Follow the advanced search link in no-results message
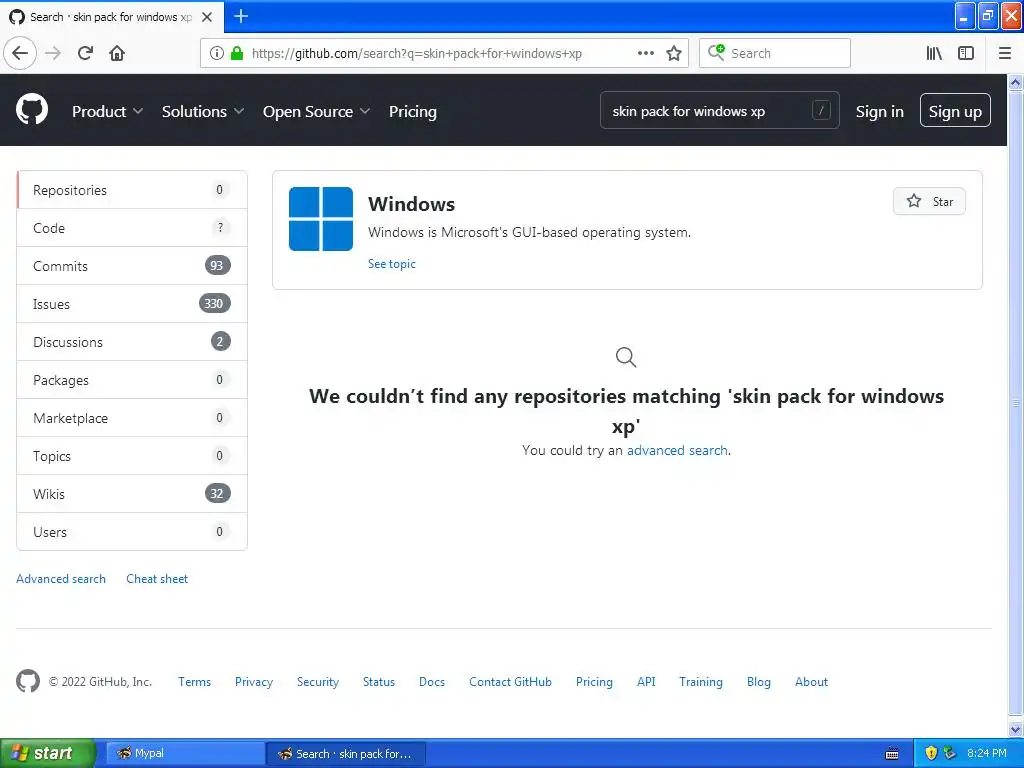The height and width of the screenshot is (768, 1024). point(677,450)
